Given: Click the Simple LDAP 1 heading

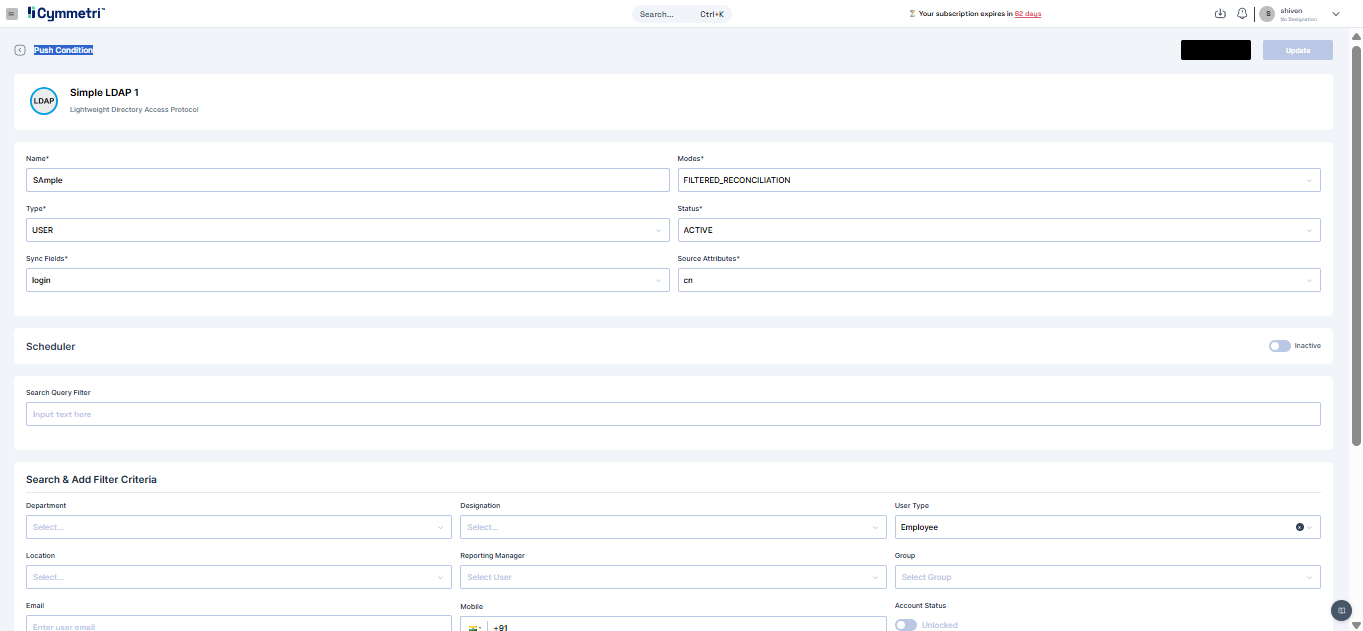Looking at the screenshot, I should pos(104,92).
